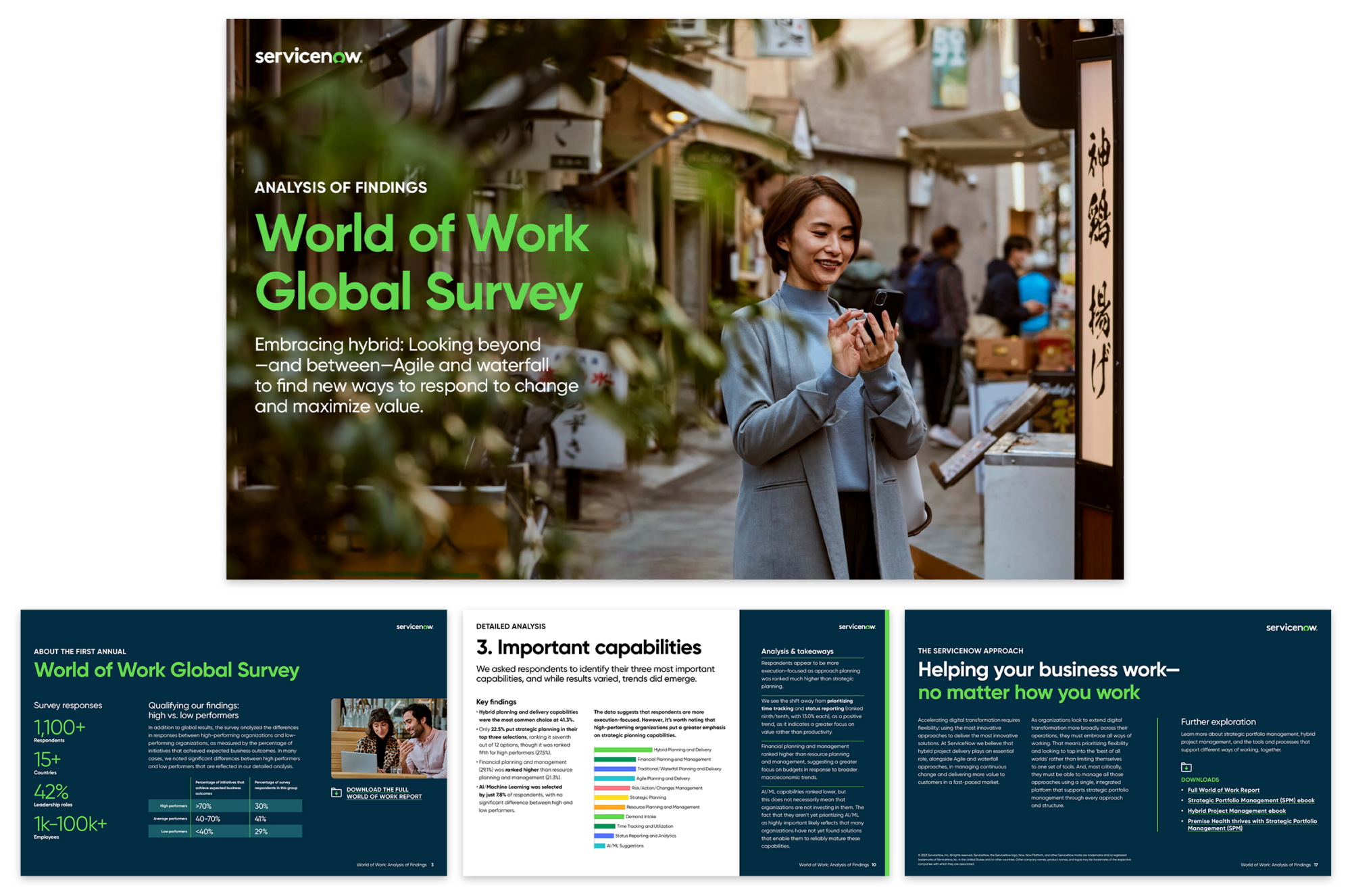The width and height of the screenshot is (1350, 896).
Task: Click photo of two people with laptop
Action: click(x=389, y=738)
